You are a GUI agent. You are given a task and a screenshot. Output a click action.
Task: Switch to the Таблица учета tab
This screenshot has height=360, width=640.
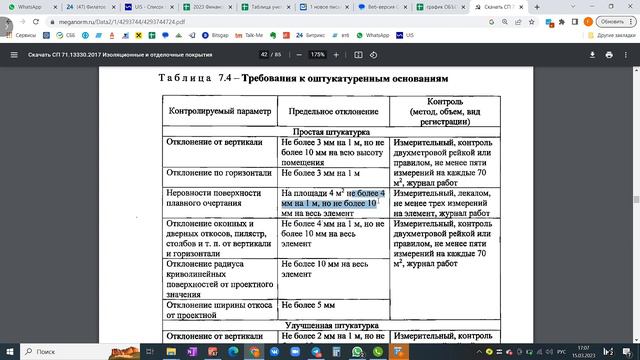pos(266,7)
